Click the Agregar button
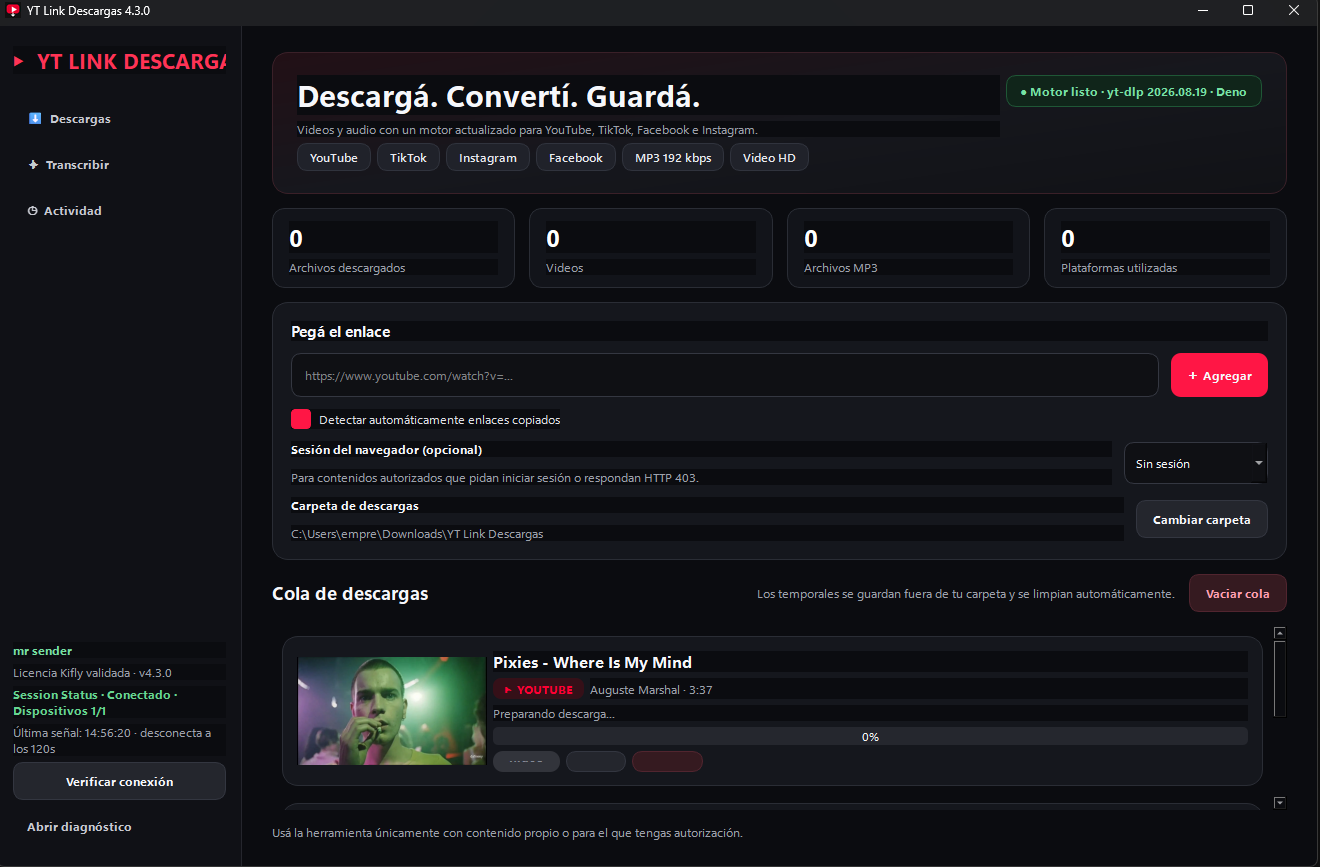This screenshot has height=867, width=1320. [1219, 376]
